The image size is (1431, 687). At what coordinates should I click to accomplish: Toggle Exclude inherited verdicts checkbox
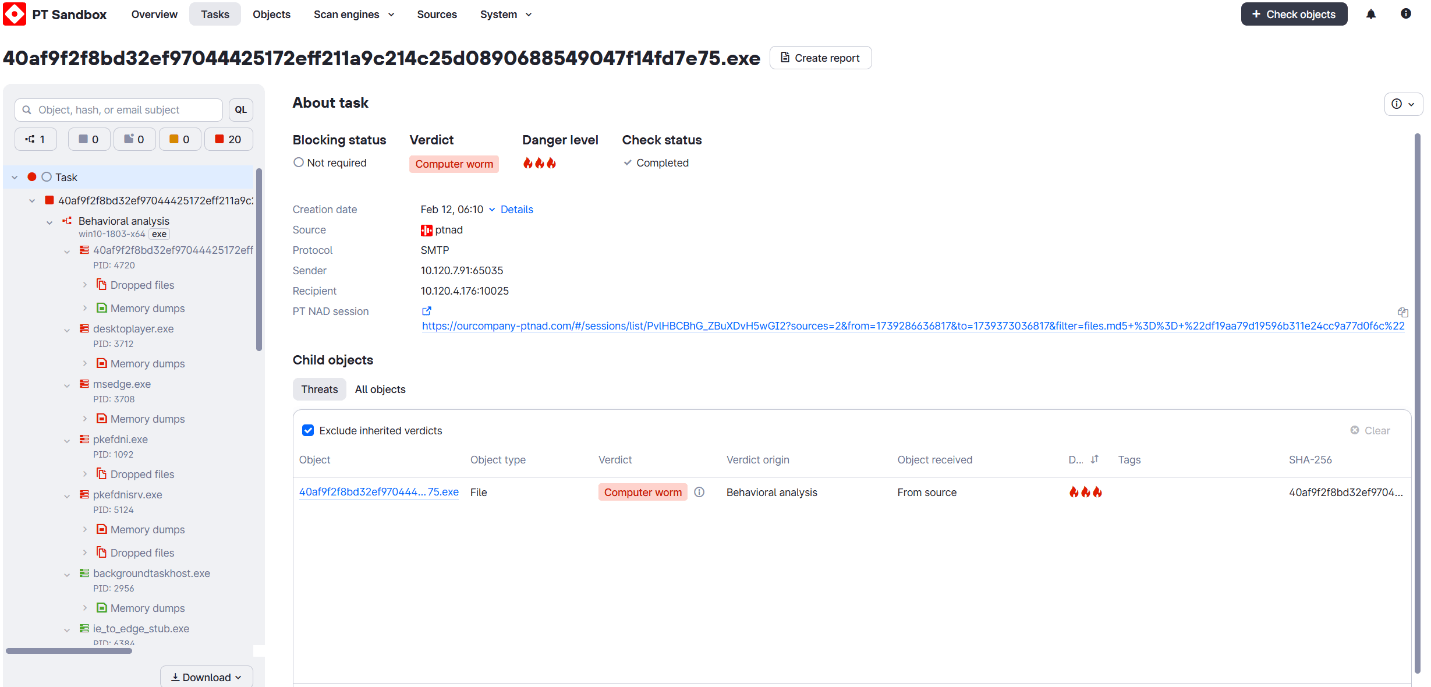[x=308, y=430]
